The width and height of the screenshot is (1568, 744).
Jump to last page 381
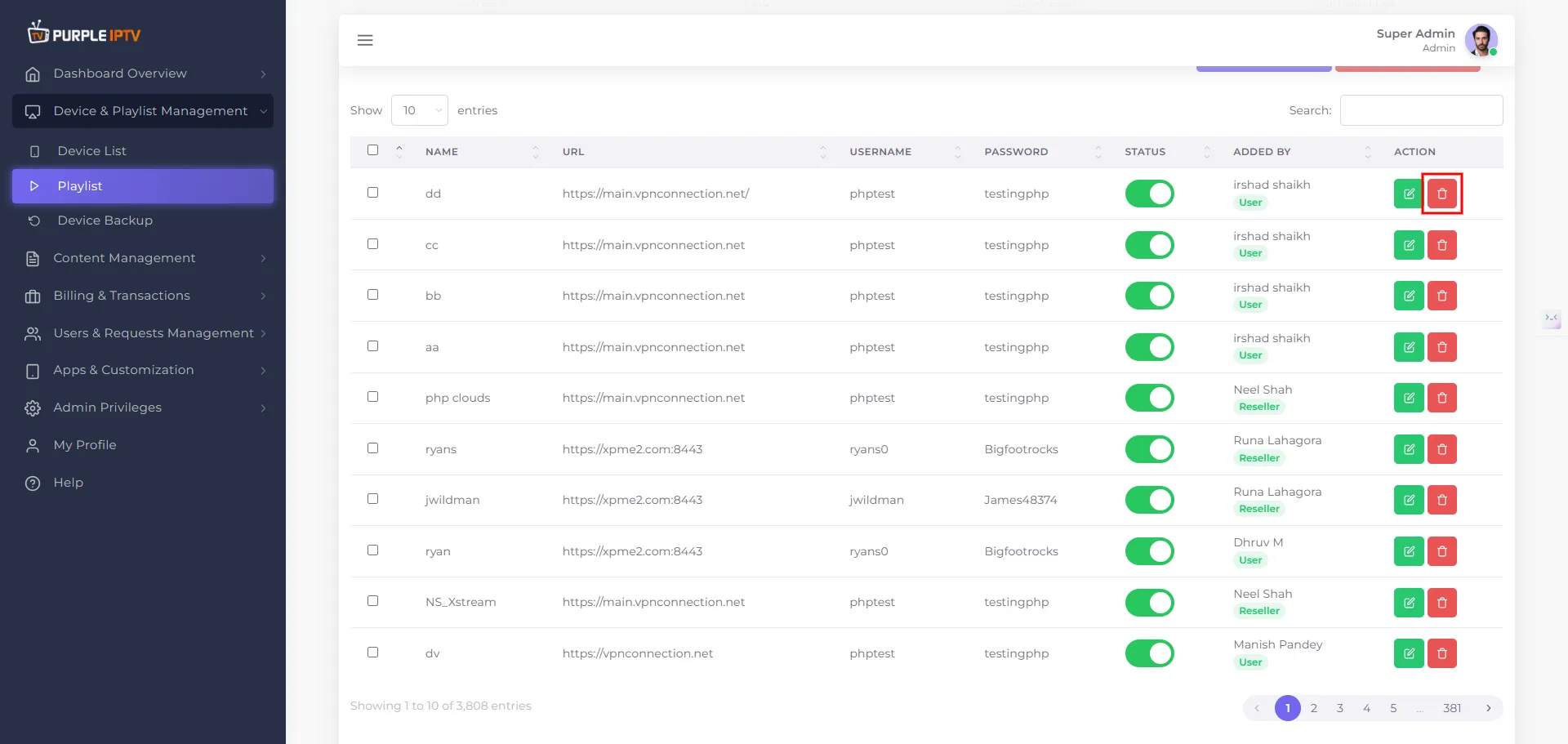(1451, 708)
